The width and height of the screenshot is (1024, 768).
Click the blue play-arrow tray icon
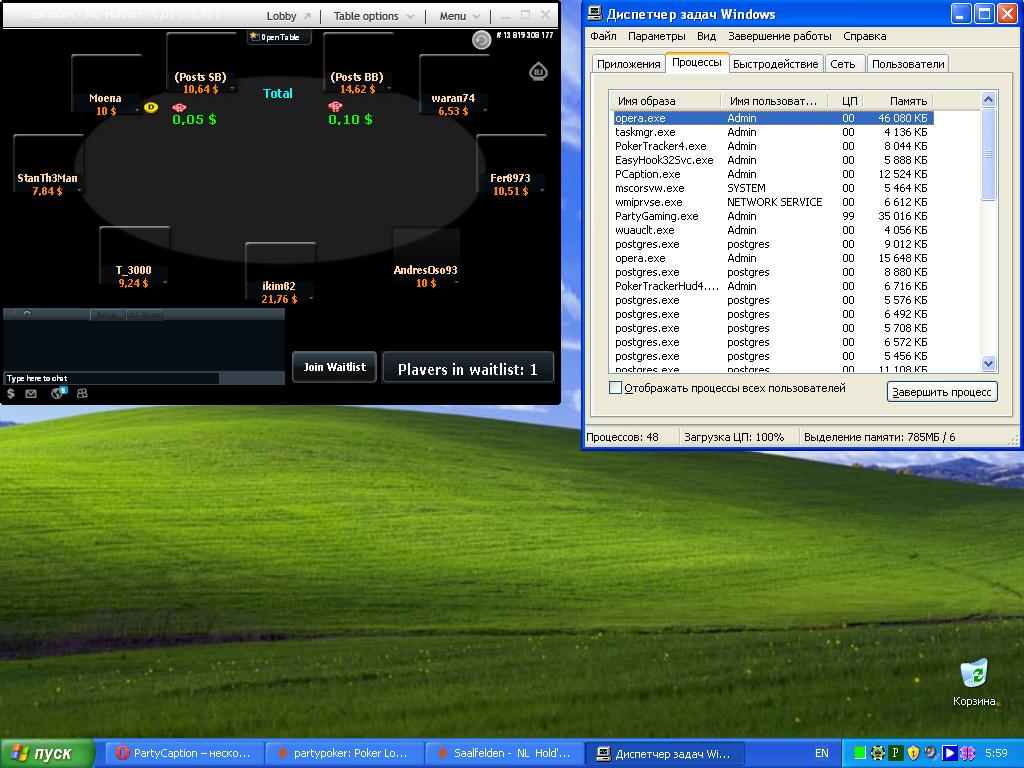point(950,753)
